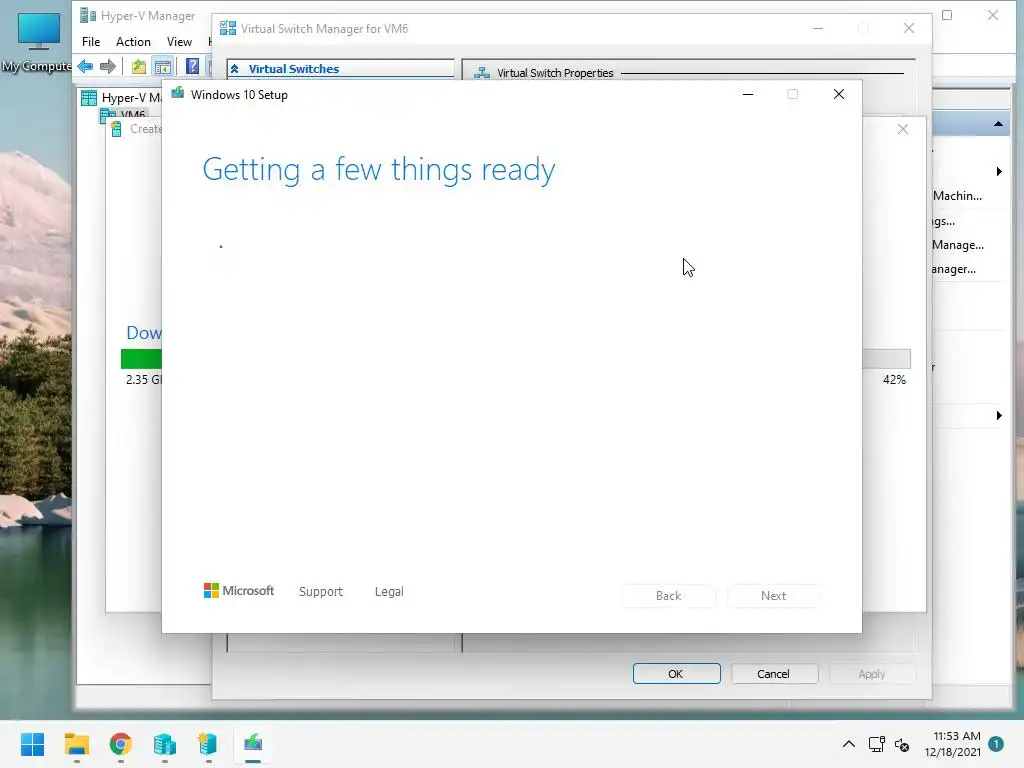This screenshot has height=768, width=1024.
Task: Click the network status tray icon
Action: 876,744
